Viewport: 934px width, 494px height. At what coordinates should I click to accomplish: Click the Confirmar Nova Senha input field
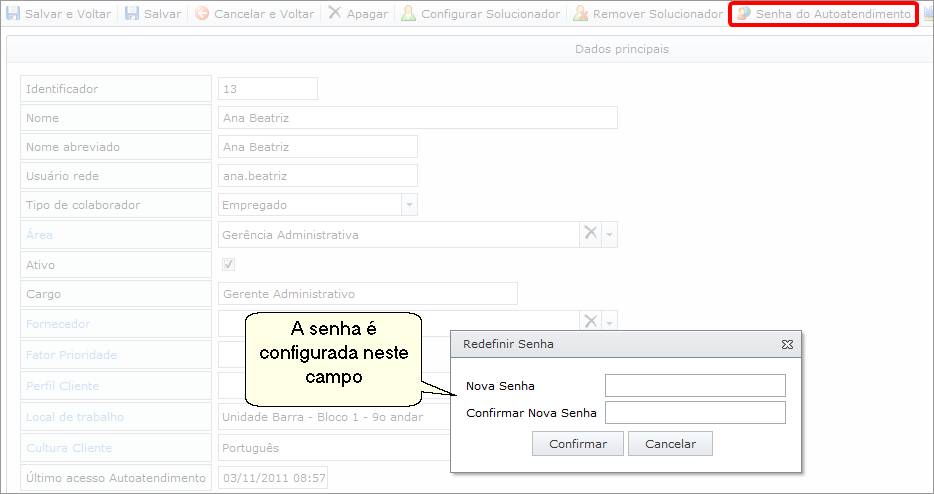[695, 412]
